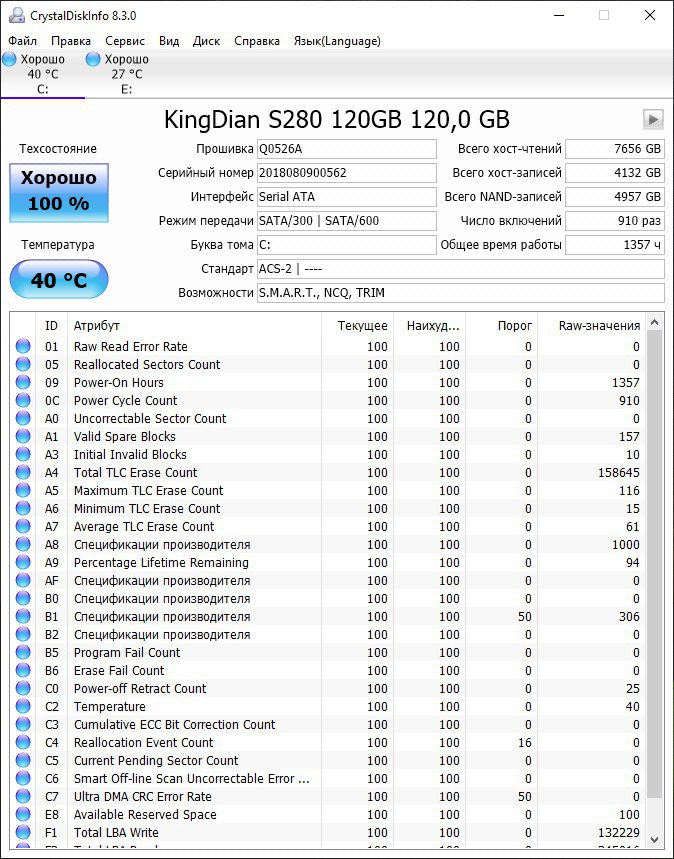
Task: Click power-on count value 910 раз
Action: 614,221
